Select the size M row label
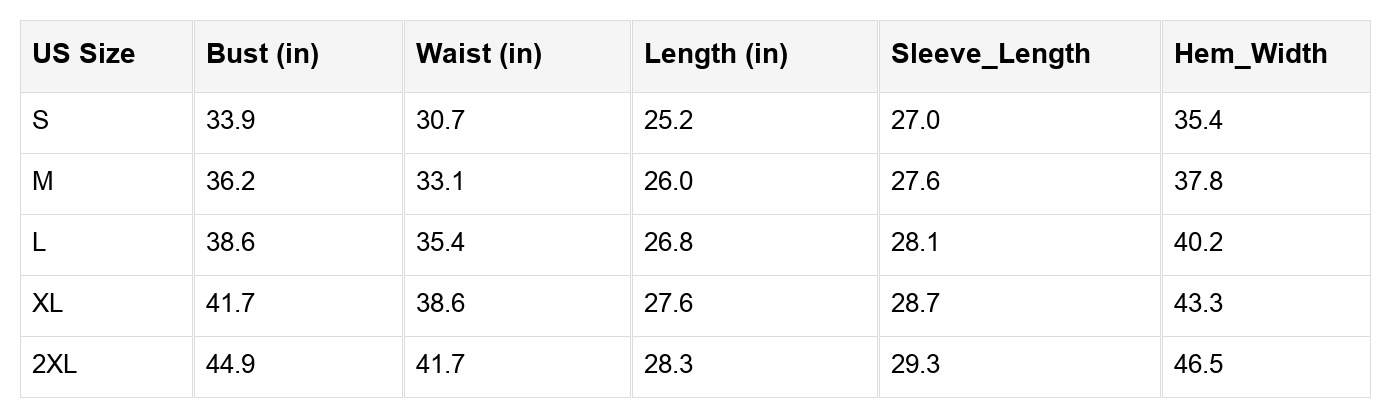Viewport: 1390px width, 417px height. click(43, 182)
